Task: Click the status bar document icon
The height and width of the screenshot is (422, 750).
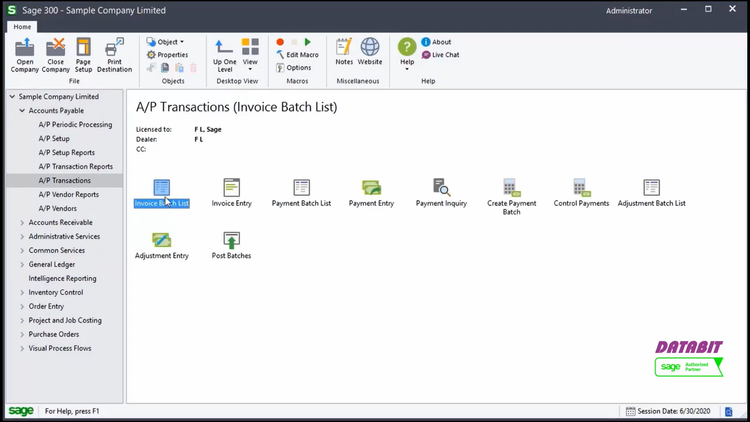Action: 728,411
